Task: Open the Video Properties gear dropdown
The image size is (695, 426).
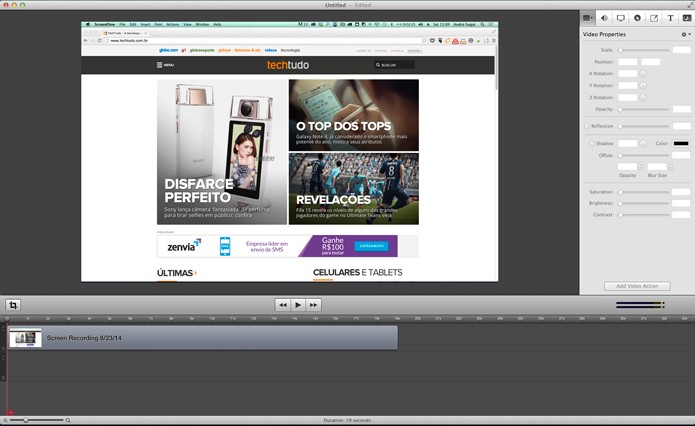Action: pyautogui.click(x=686, y=34)
